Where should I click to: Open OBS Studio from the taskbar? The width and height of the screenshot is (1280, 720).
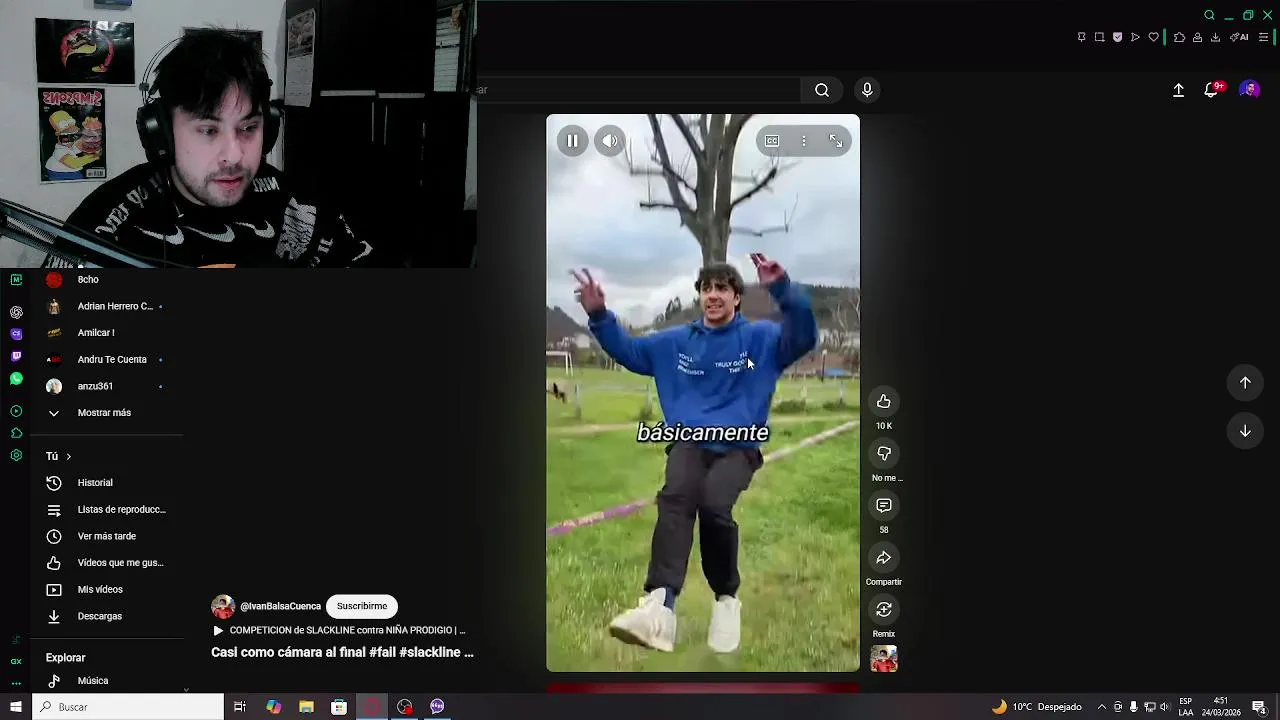pos(405,707)
